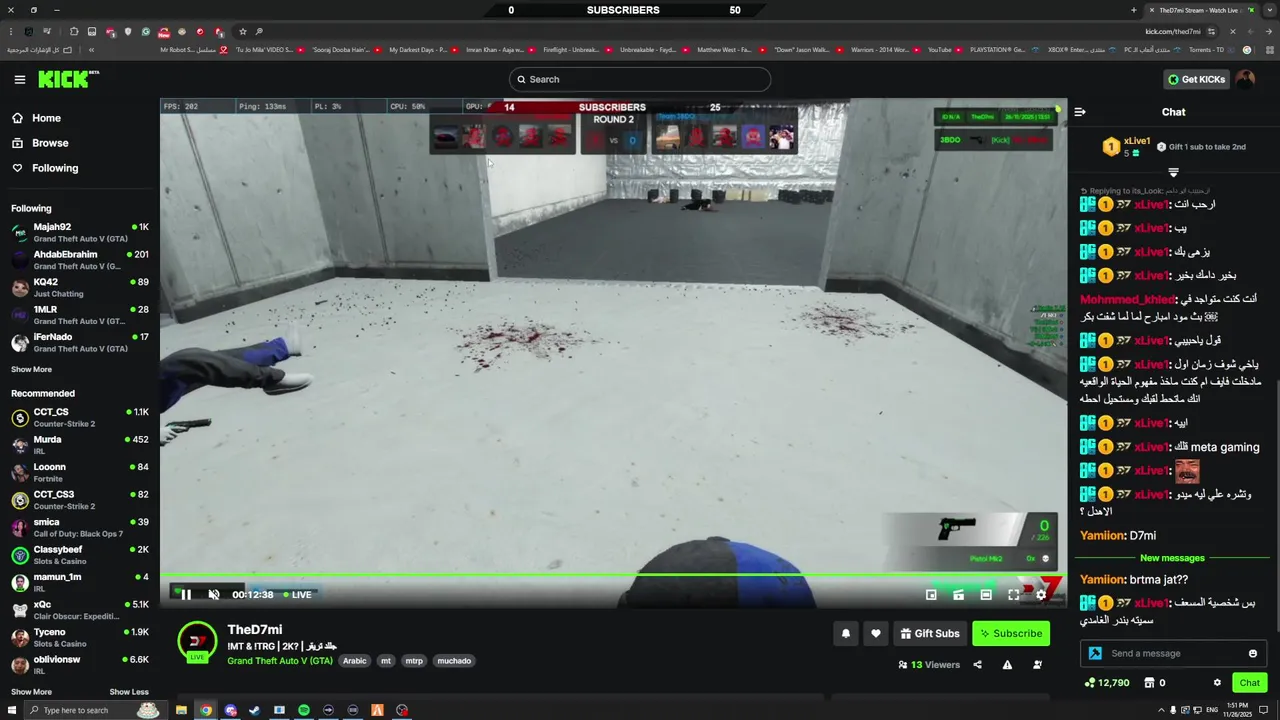Open smica Black Ops 7 channel
This screenshot has height=720, width=1280.
[x=80, y=527]
